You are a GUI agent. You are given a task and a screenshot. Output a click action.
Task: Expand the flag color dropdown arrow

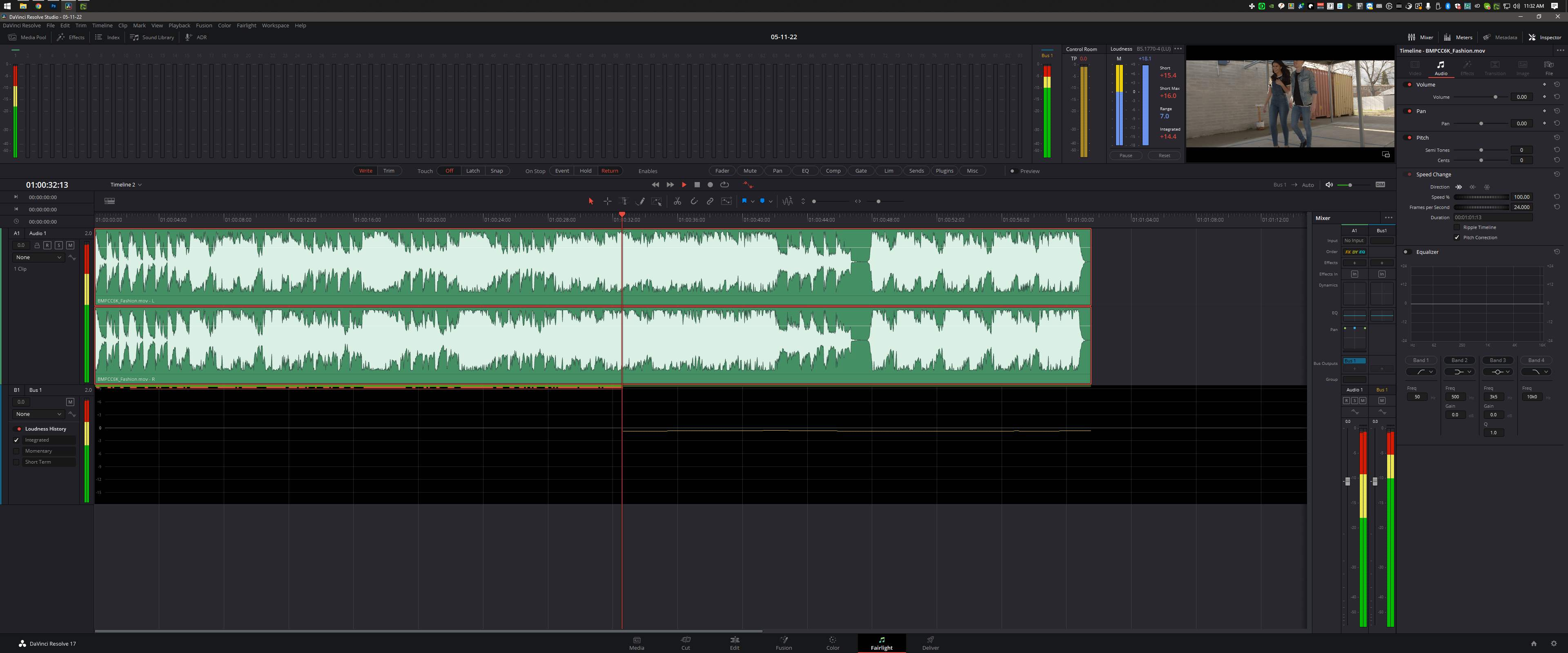[753, 202]
